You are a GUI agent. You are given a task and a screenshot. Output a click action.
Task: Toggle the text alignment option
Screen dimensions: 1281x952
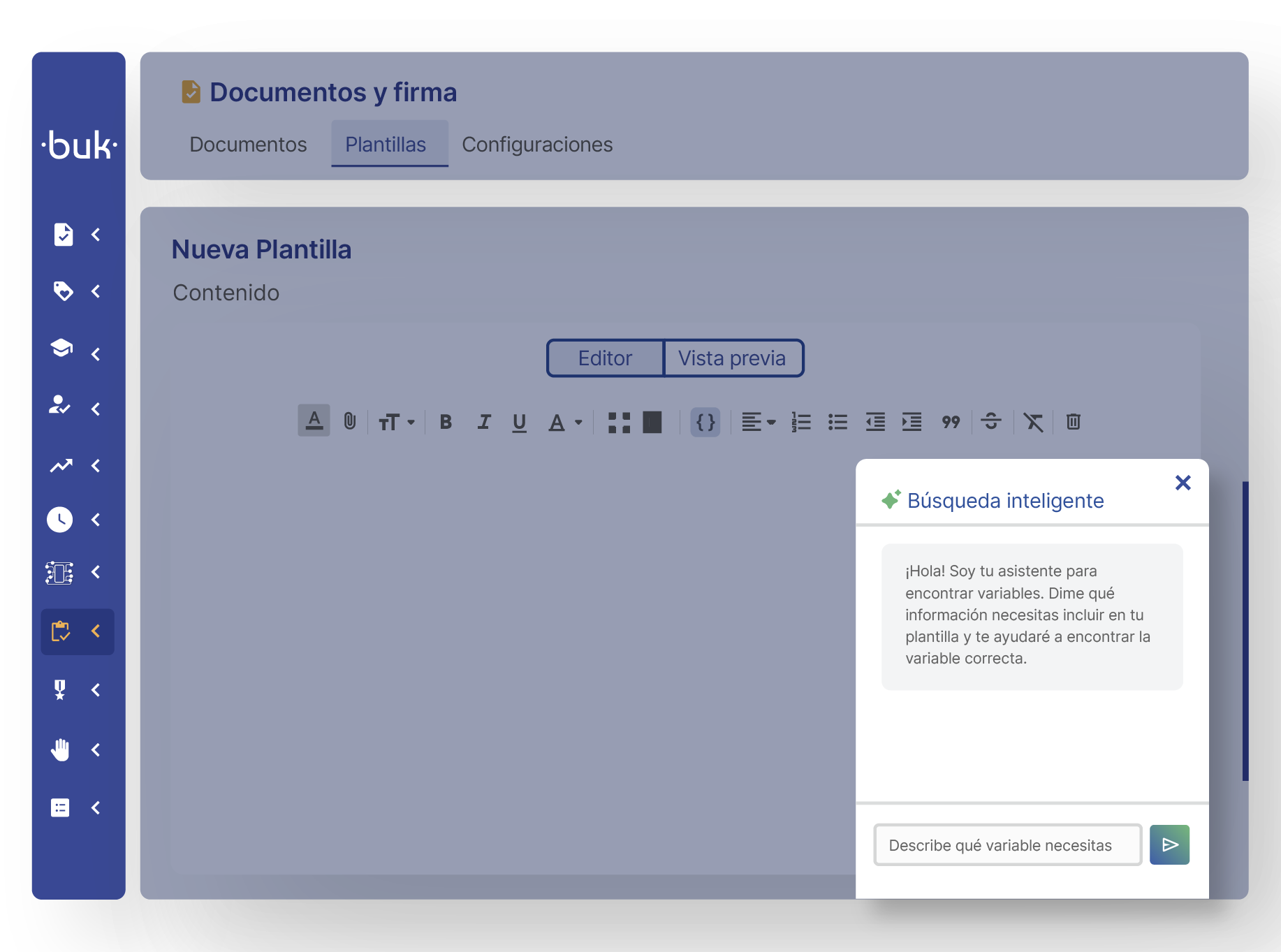(758, 422)
